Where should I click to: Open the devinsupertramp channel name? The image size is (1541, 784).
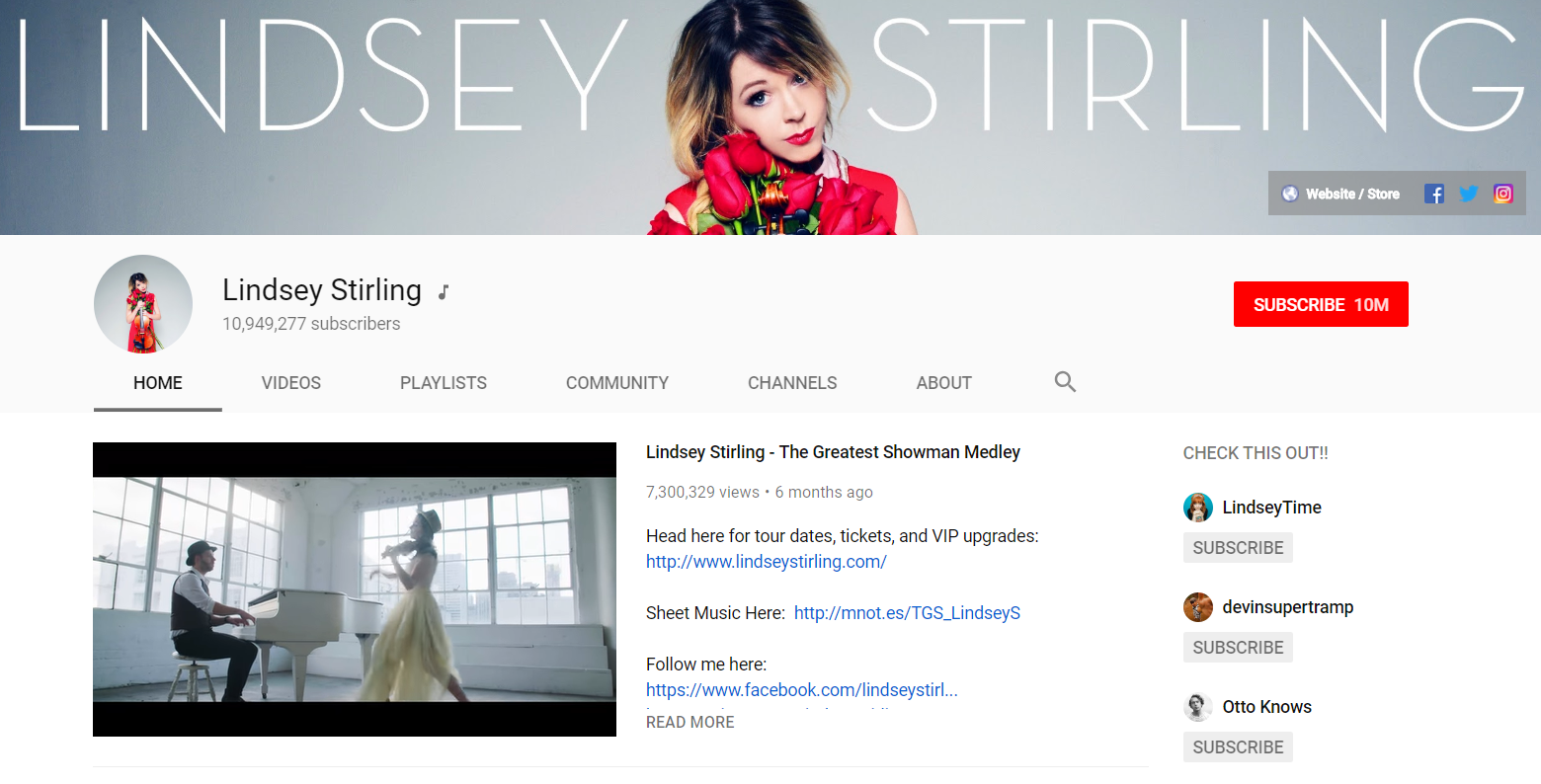[x=1288, y=607]
